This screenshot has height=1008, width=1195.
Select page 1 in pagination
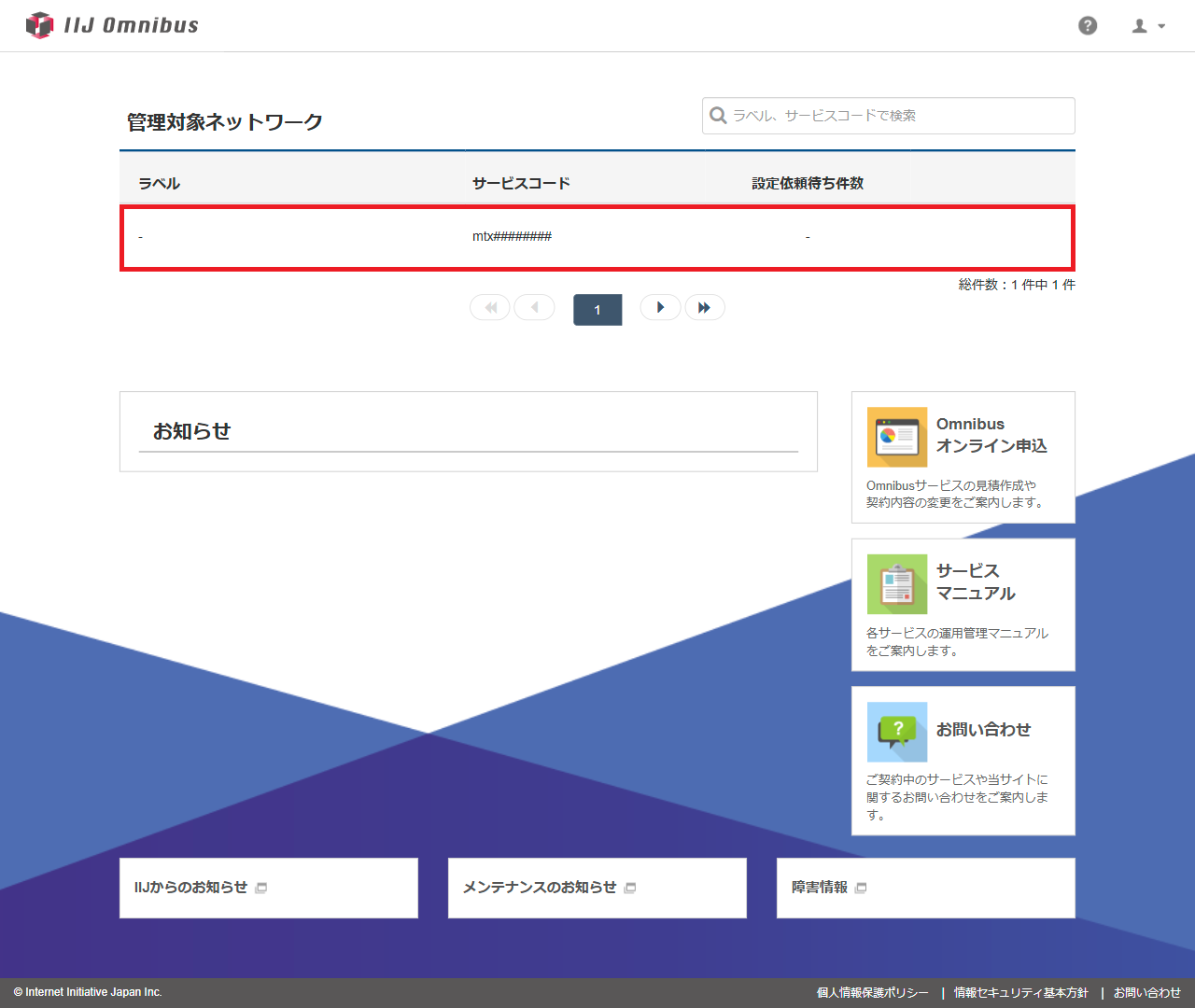coord(597,310)
